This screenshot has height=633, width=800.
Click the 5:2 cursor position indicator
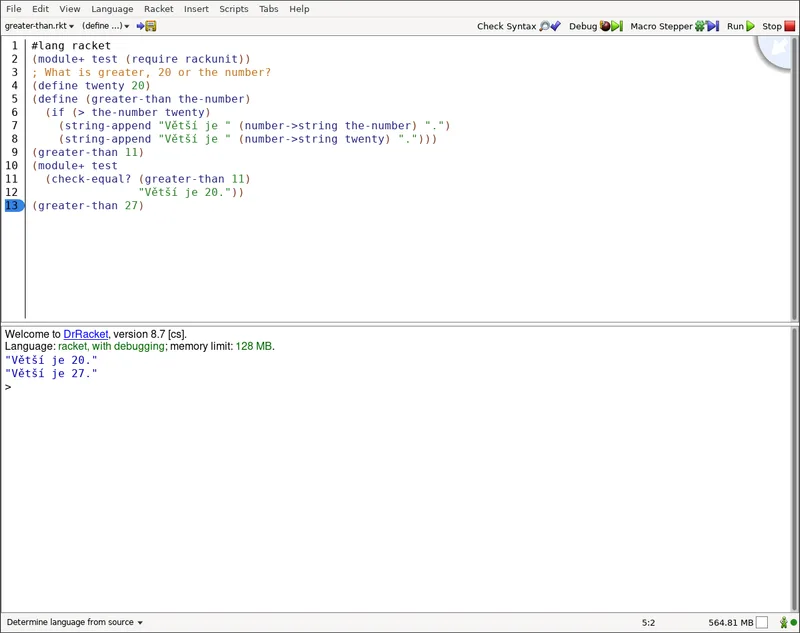point(648,622)
